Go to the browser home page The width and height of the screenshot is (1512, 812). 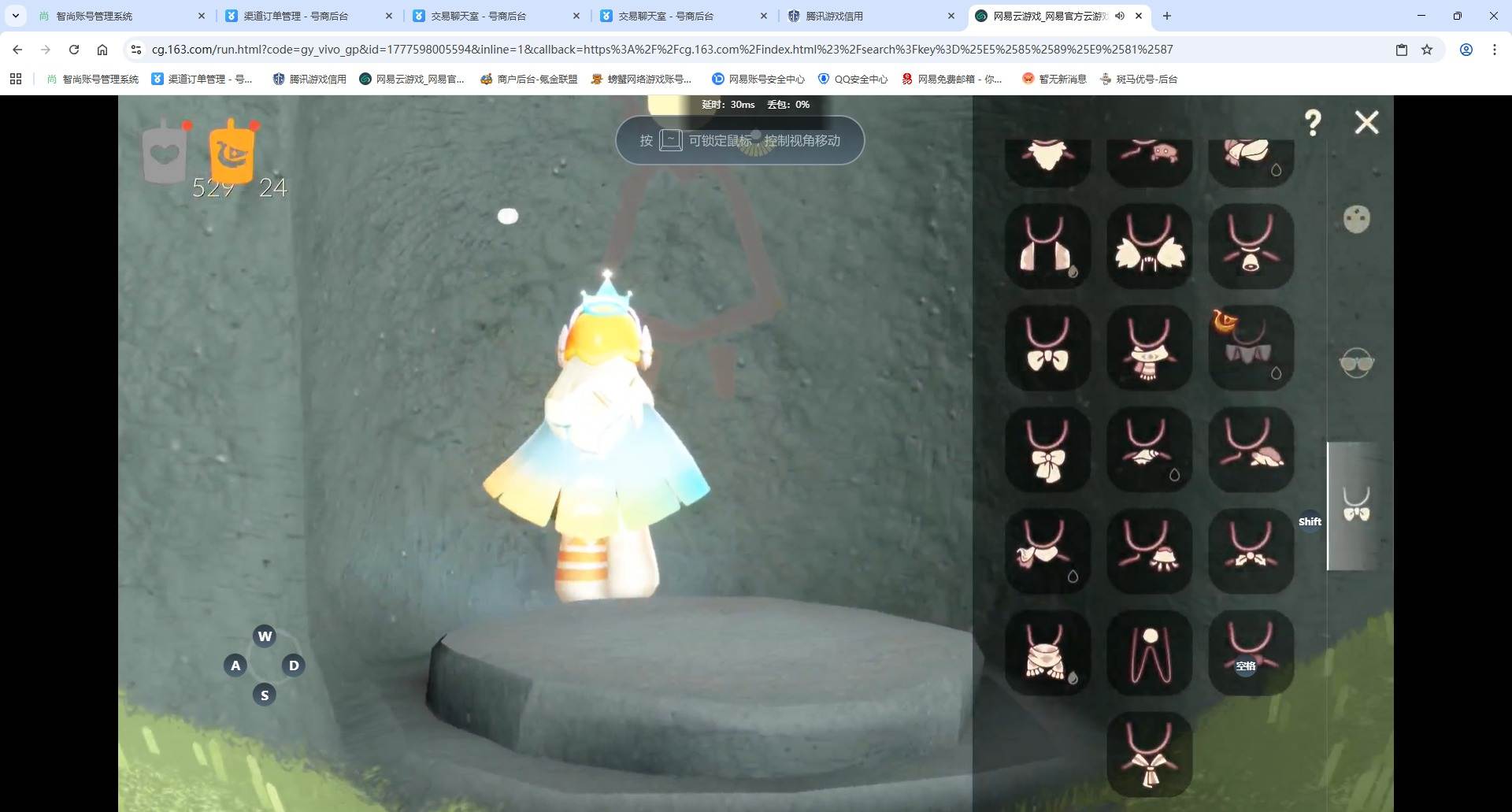[102, 50]
